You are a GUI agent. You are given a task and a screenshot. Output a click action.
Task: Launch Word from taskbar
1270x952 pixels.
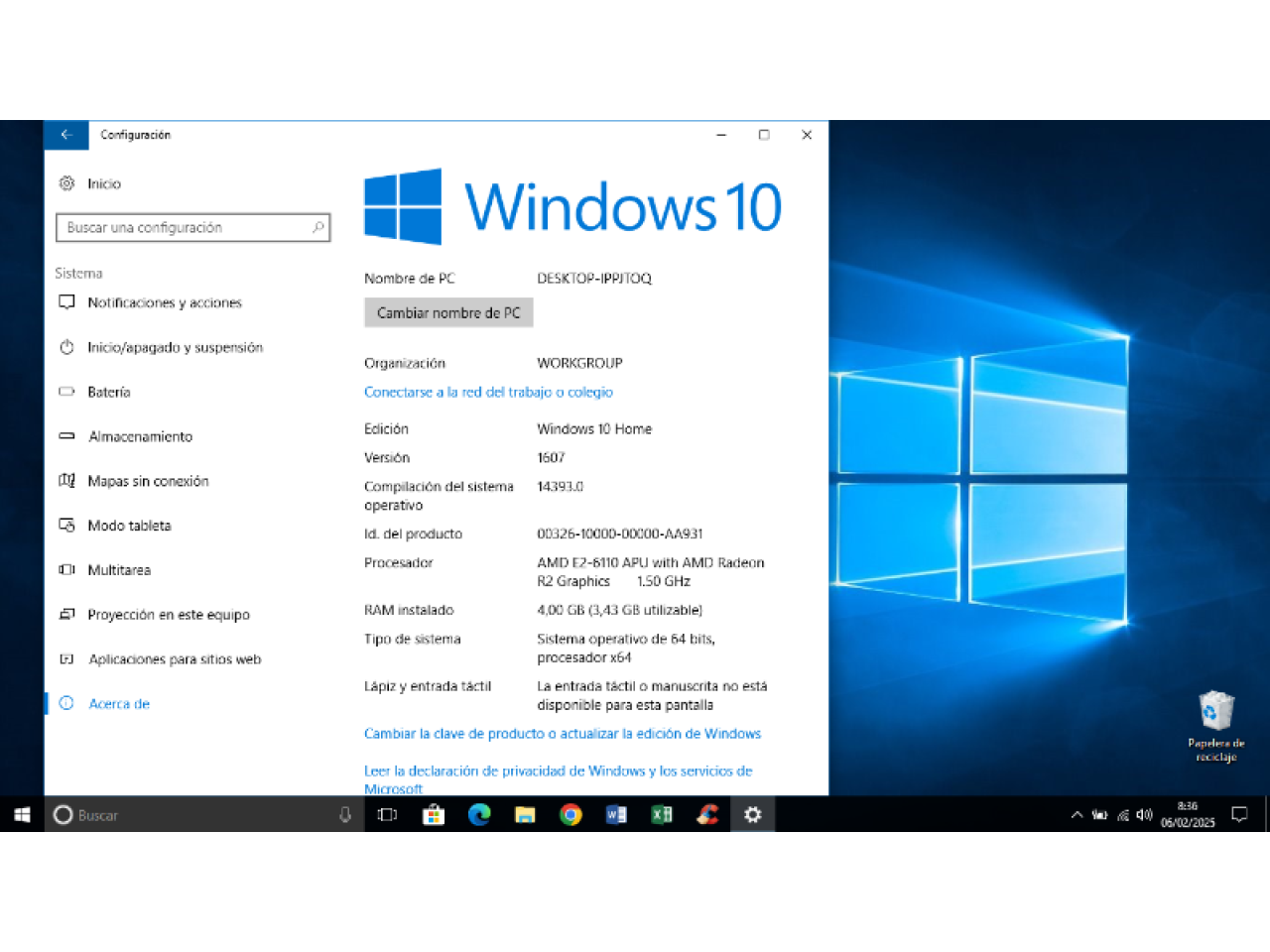(x=616, y=814)
